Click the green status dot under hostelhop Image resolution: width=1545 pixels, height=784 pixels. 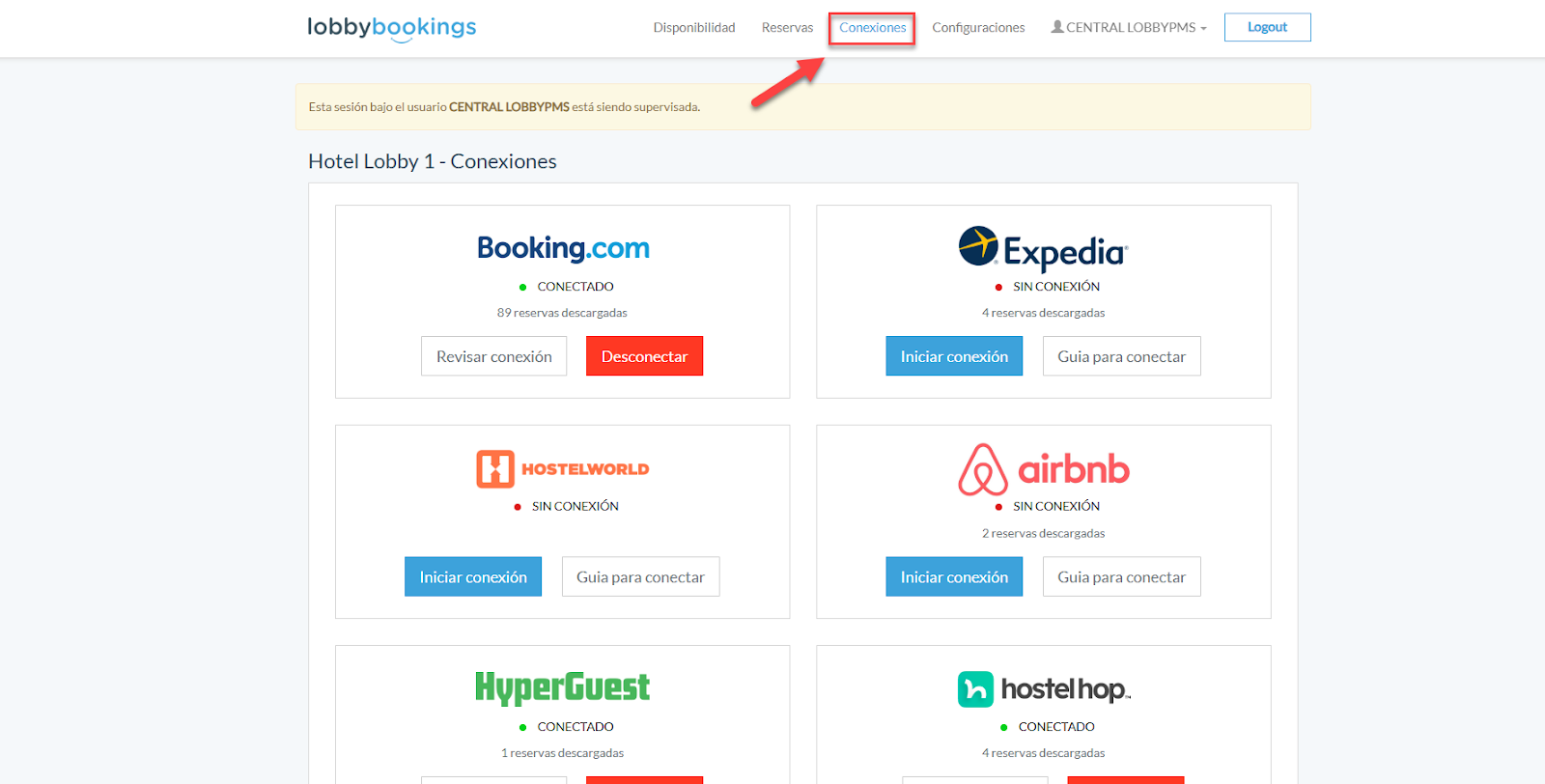[x=1004, y=727]
